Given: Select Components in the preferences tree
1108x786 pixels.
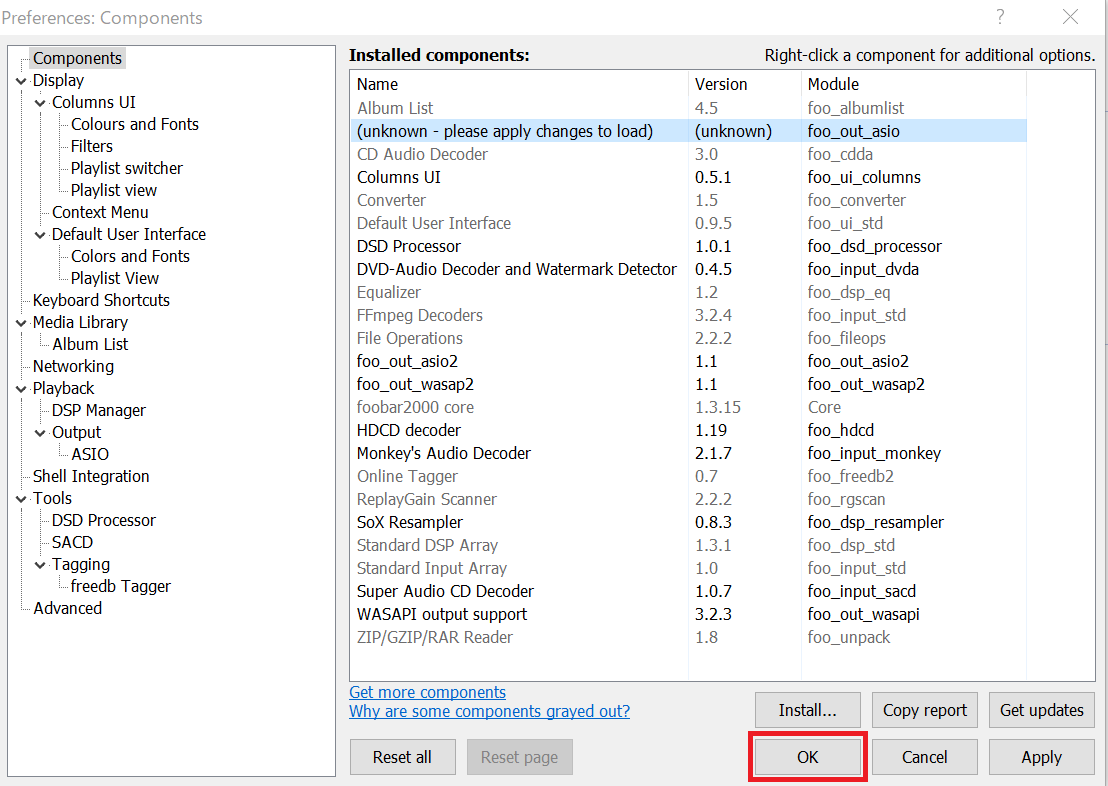Looking at the screenshot, I should coord(78,58).
